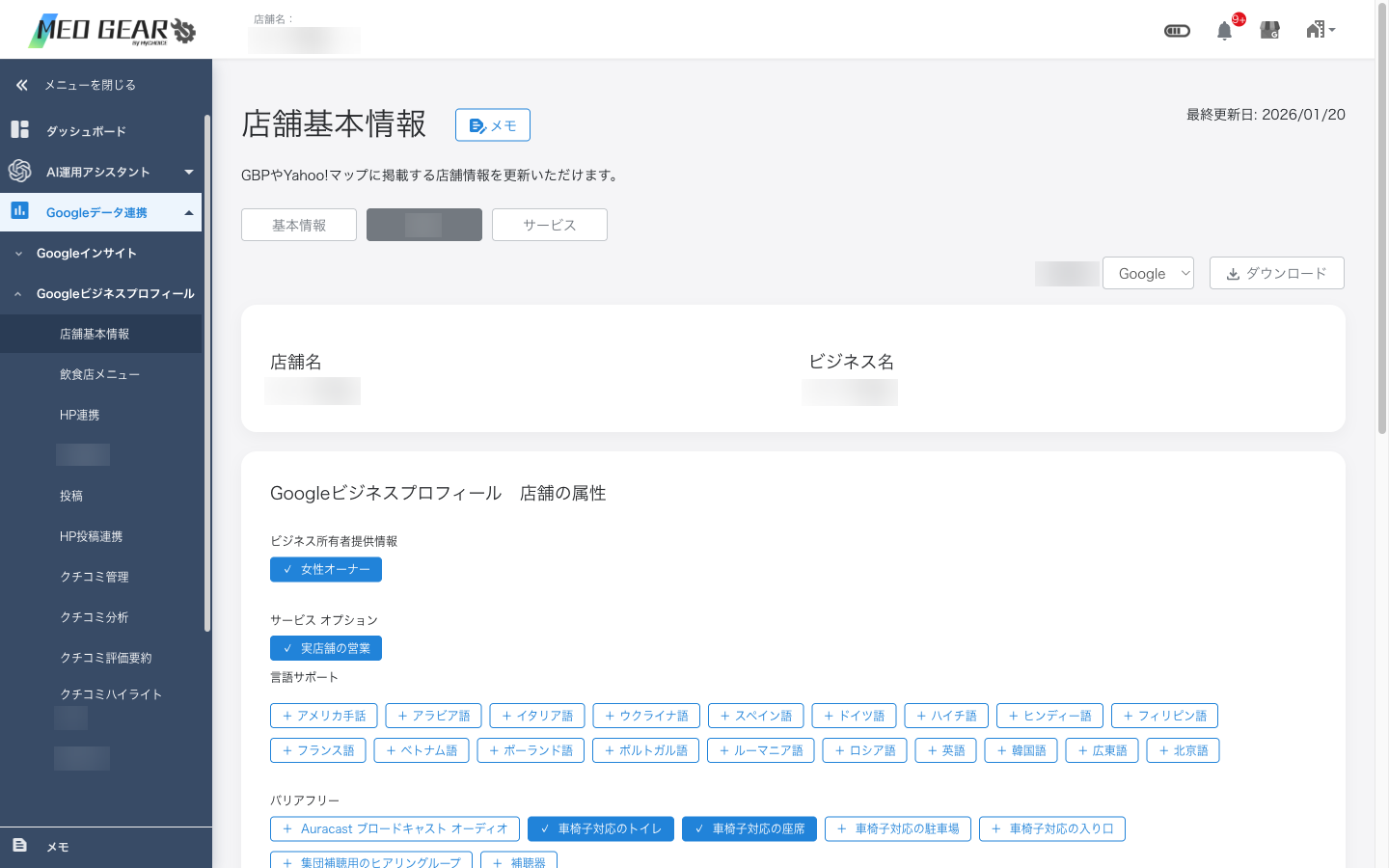
Task: Enable 車椅子対応の駐車場 attribute
Action: click(898, 828)
